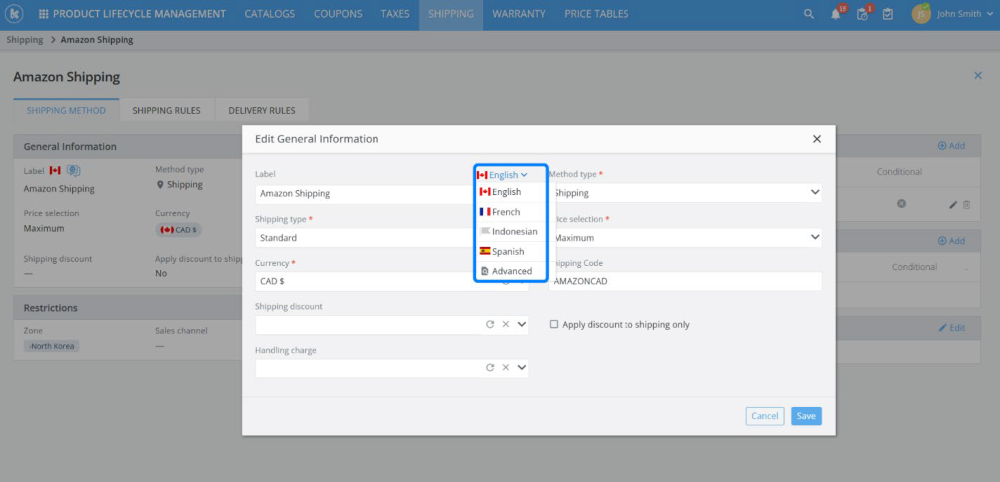Switch to the Shipping Rules tab
Viewport: 1000px width, 482px height.
coord(166,110)
